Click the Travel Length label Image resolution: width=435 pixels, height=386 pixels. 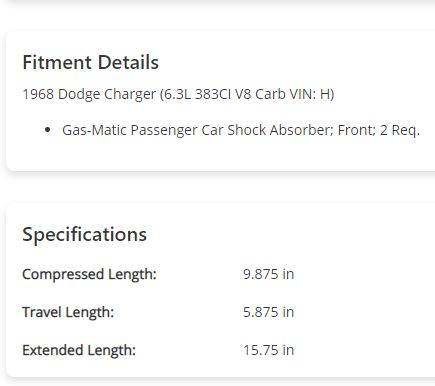pyautogui.click(x=68, y=312)
